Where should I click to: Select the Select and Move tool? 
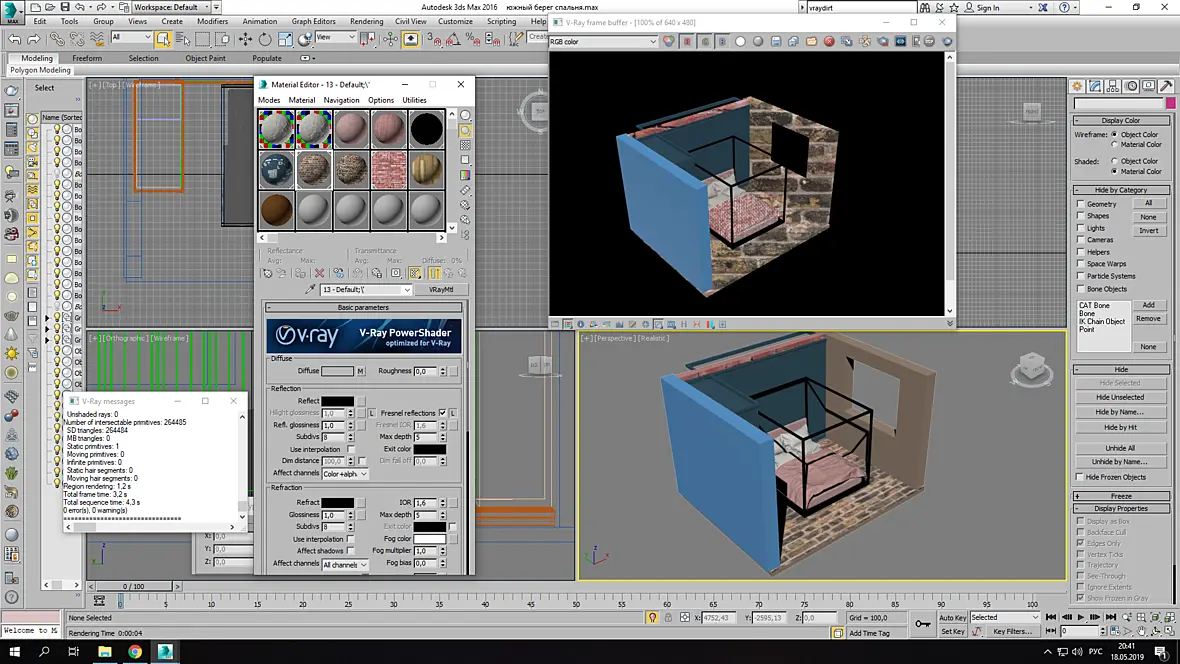pos(246,39)
